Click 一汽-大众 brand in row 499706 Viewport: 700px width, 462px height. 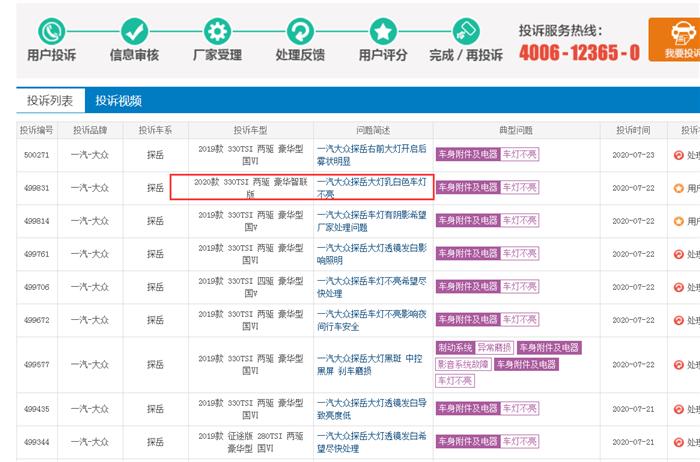(90, 287)
